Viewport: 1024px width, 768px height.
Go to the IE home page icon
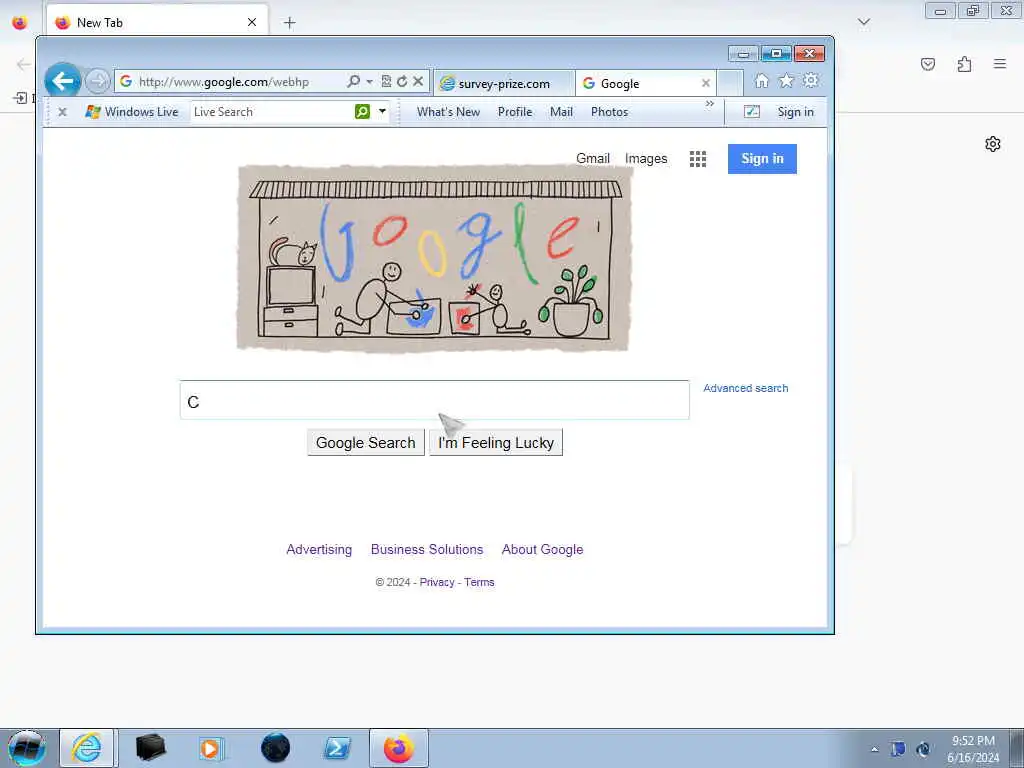(x=761, y=81)
